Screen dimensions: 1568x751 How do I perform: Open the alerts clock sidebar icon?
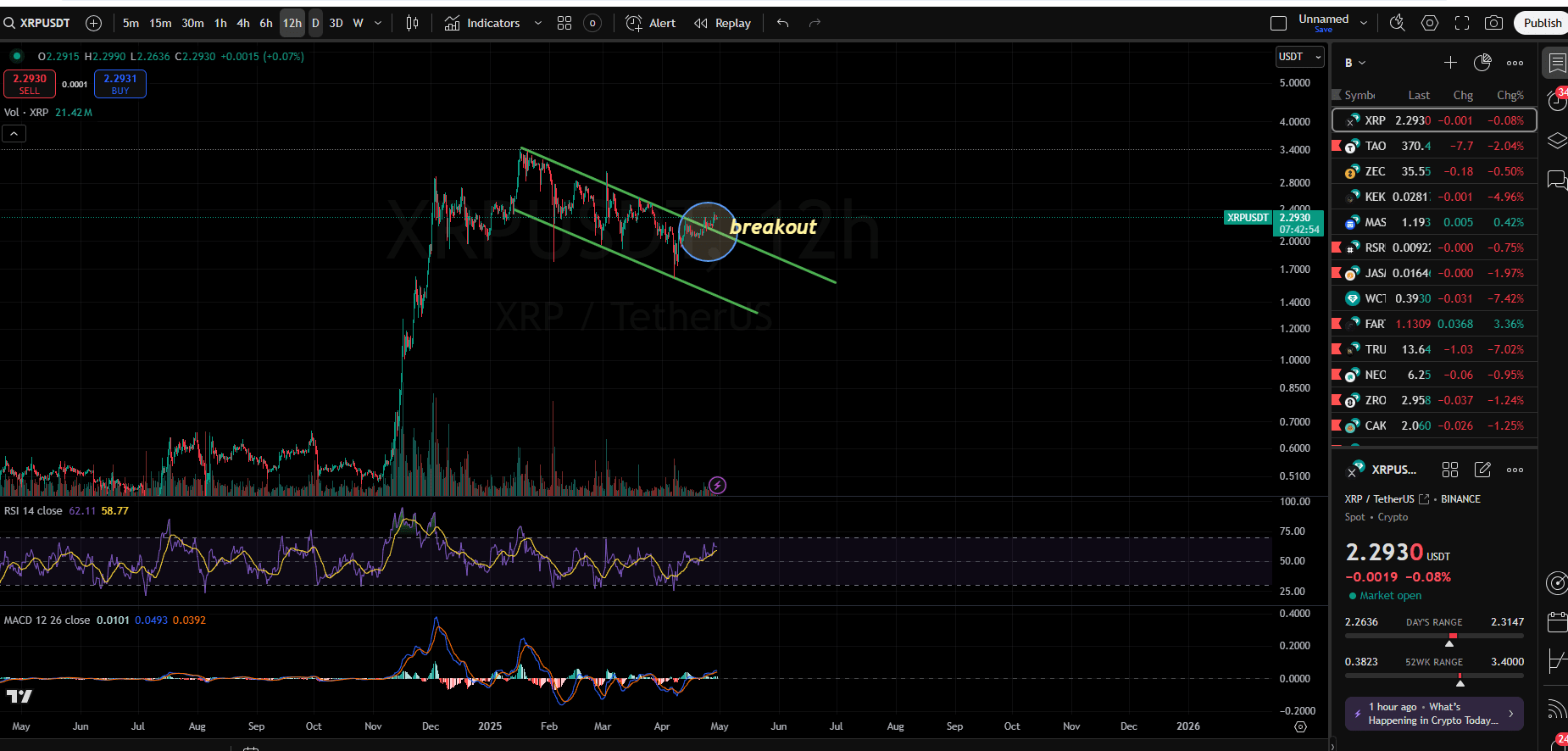pos(1557,100)
